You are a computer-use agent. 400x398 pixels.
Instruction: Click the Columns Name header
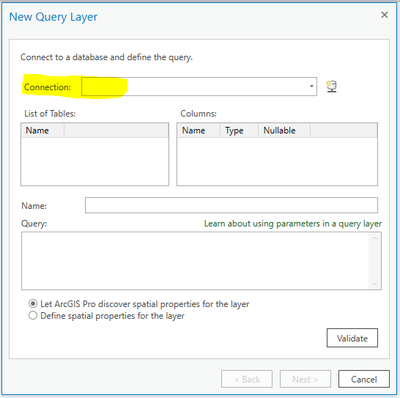click(x=198, y=130)
